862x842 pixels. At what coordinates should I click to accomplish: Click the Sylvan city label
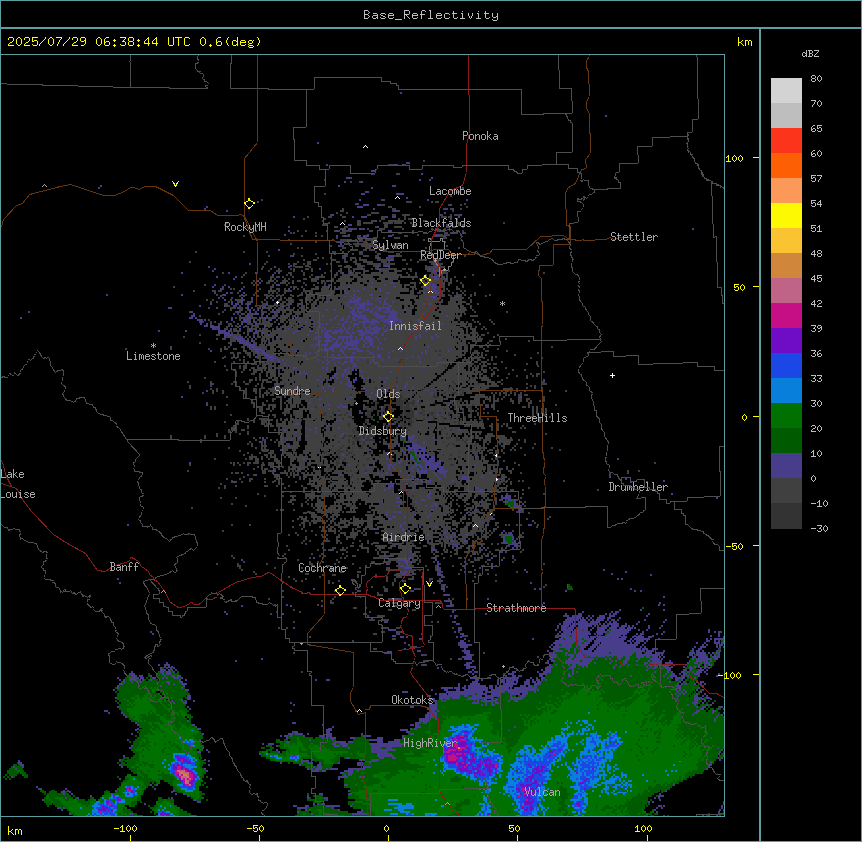pos(390,245)
